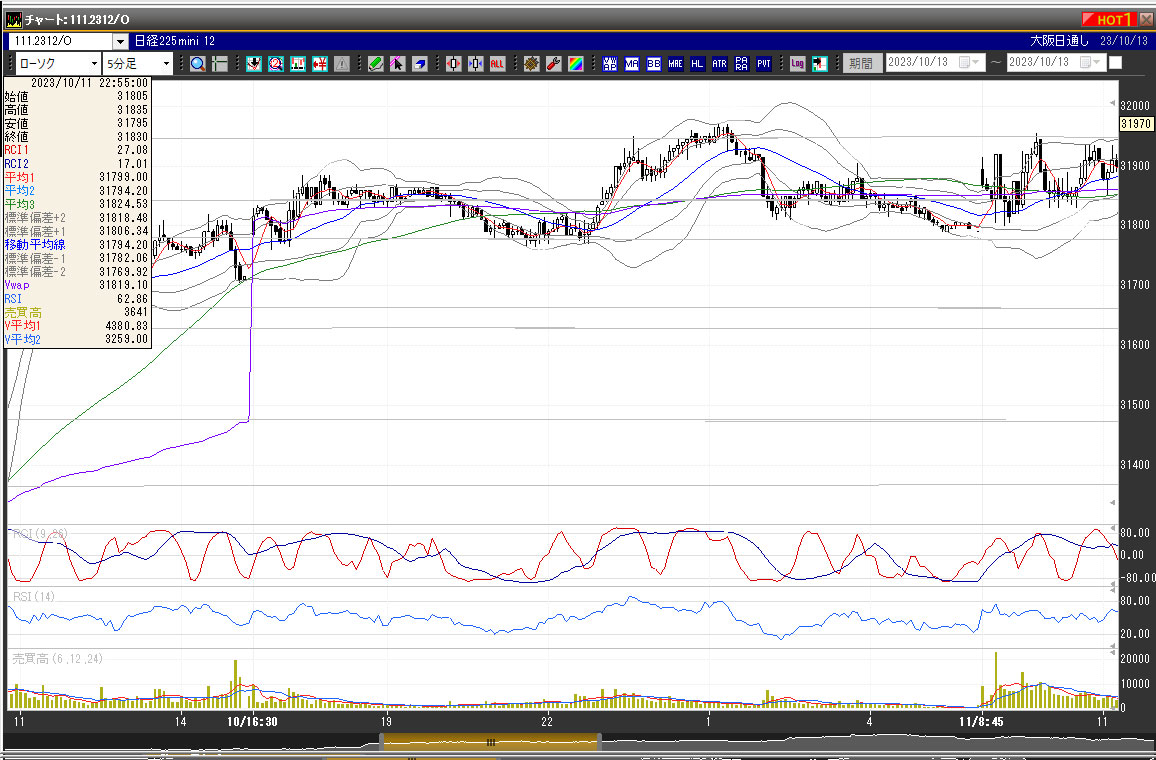Click the 日経225mini 12 instrument name
This screenshot has height=760, width=1156.
pos(175,41)
